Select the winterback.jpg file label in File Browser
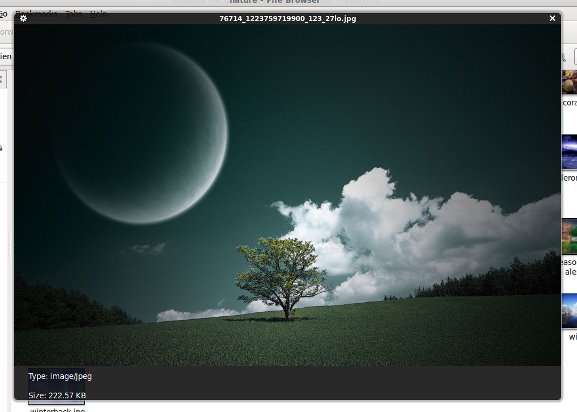 coord(57,409)
